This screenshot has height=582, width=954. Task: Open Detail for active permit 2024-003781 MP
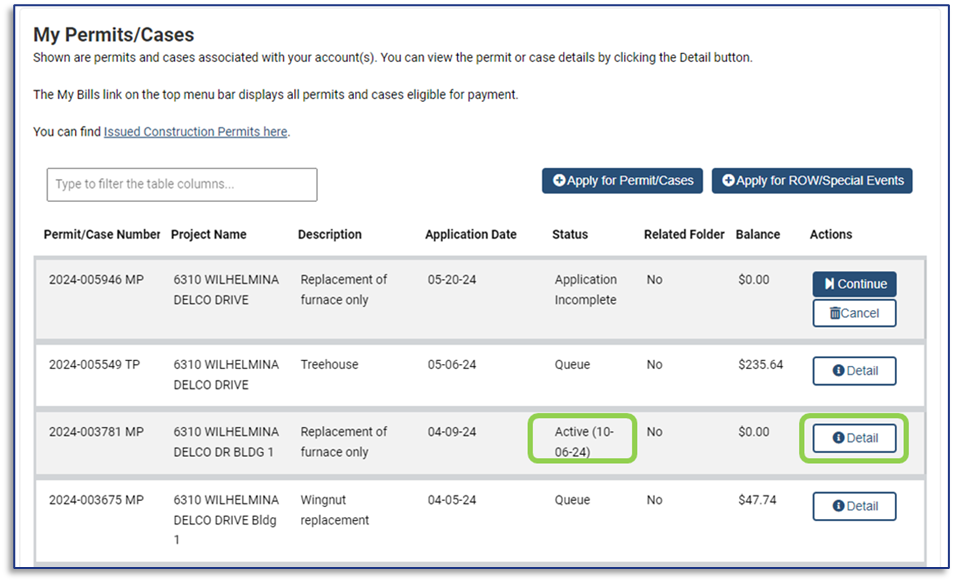tap(854, 438)
